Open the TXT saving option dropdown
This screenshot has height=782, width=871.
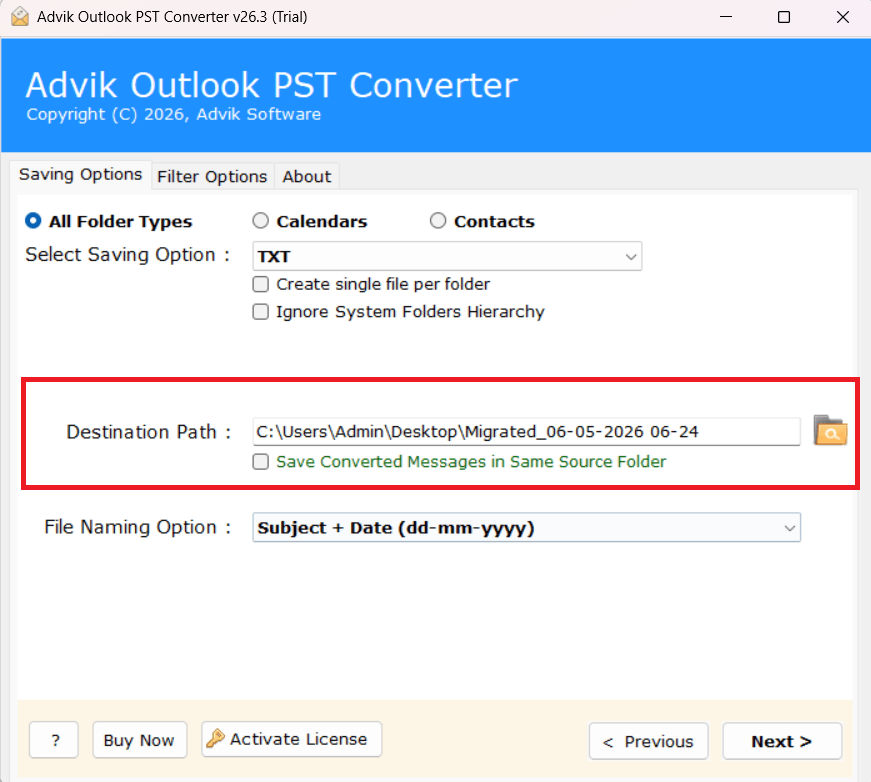[x=447, y=256]
